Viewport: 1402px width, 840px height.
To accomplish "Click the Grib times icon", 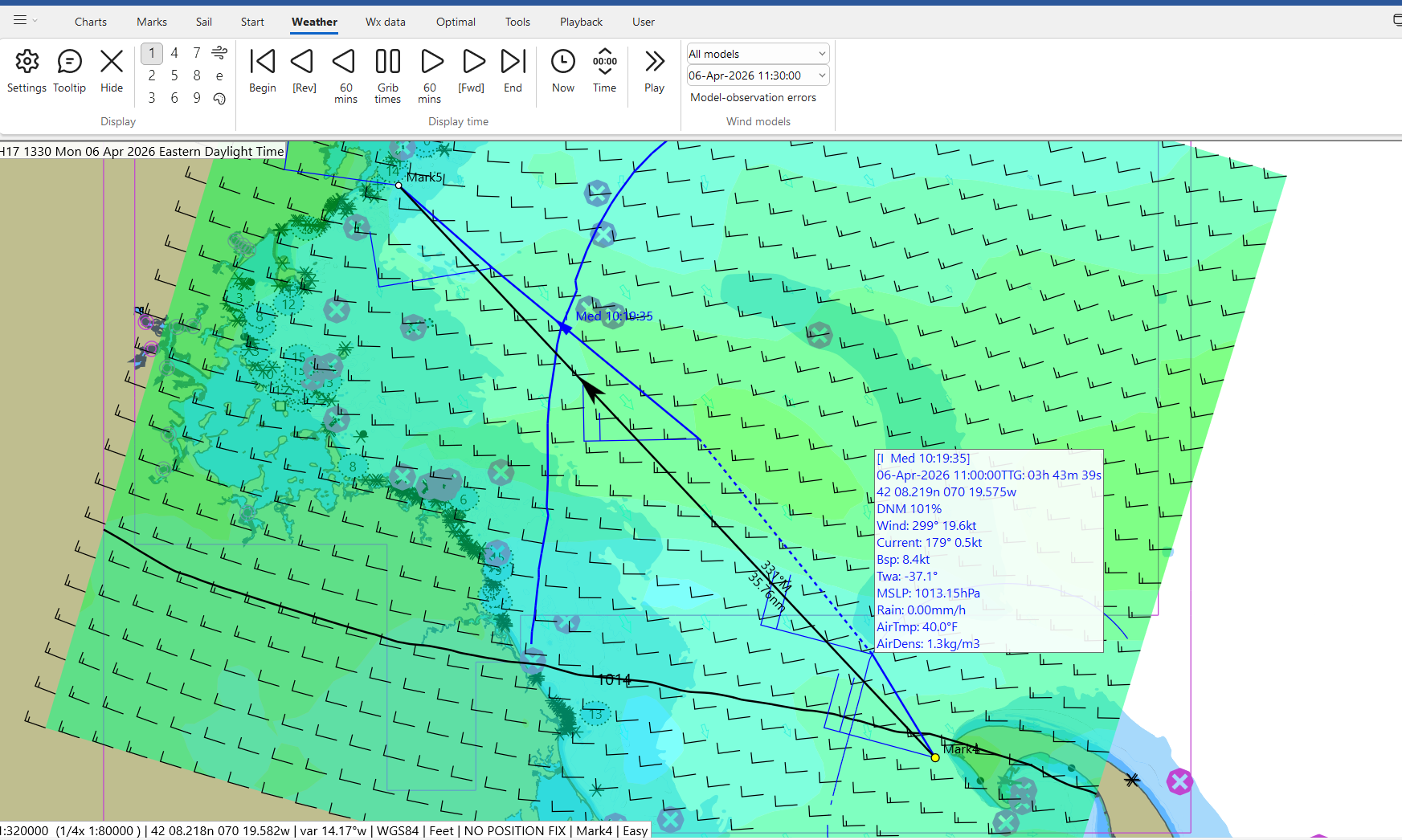I will (388, 75).
